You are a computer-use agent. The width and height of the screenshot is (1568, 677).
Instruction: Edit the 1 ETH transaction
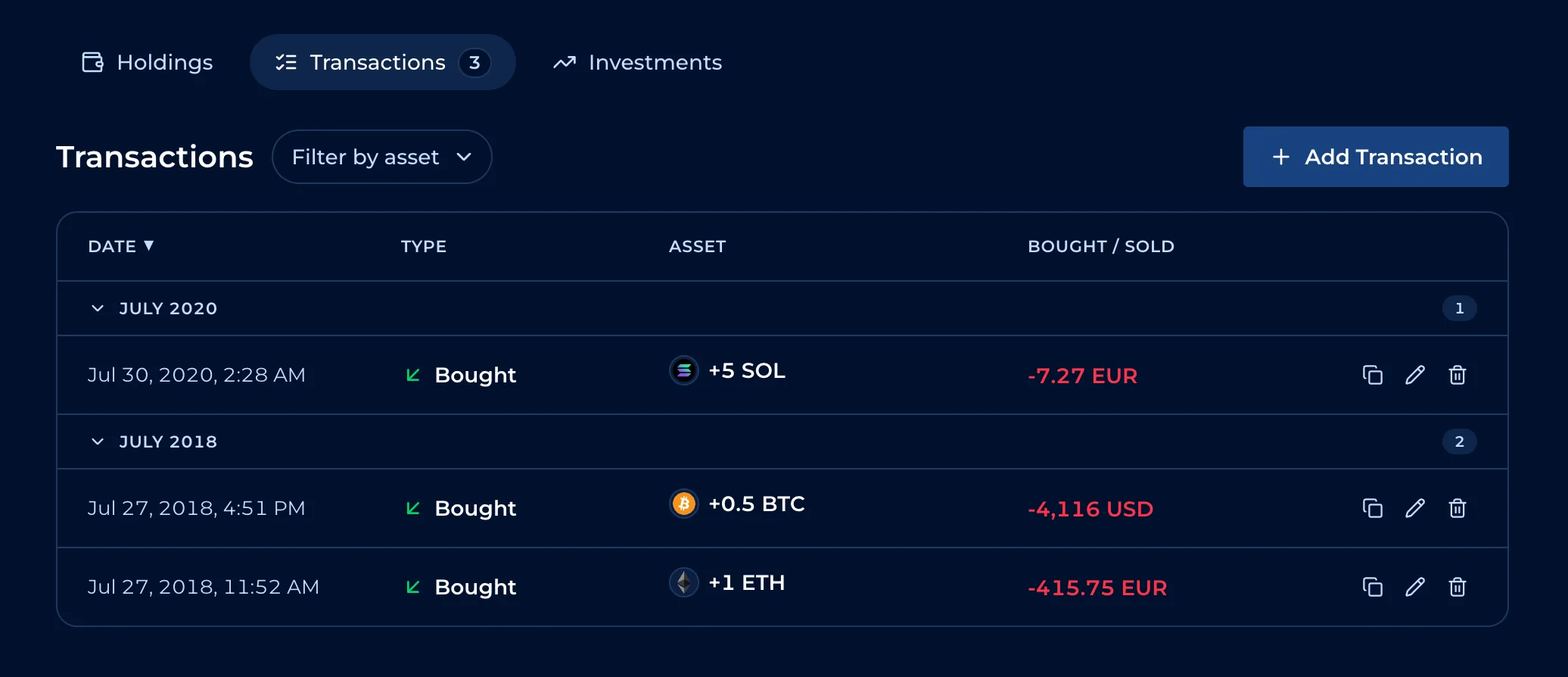[x=1415, y=587]
